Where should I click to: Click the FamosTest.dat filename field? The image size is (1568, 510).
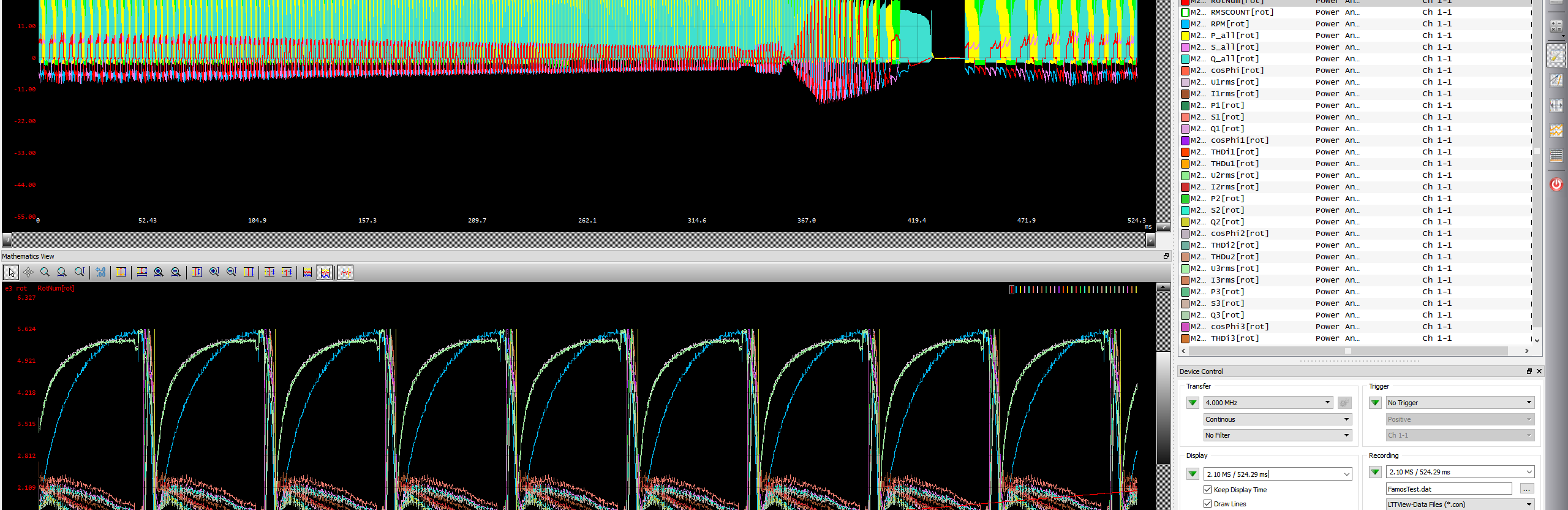(1448, 489)
